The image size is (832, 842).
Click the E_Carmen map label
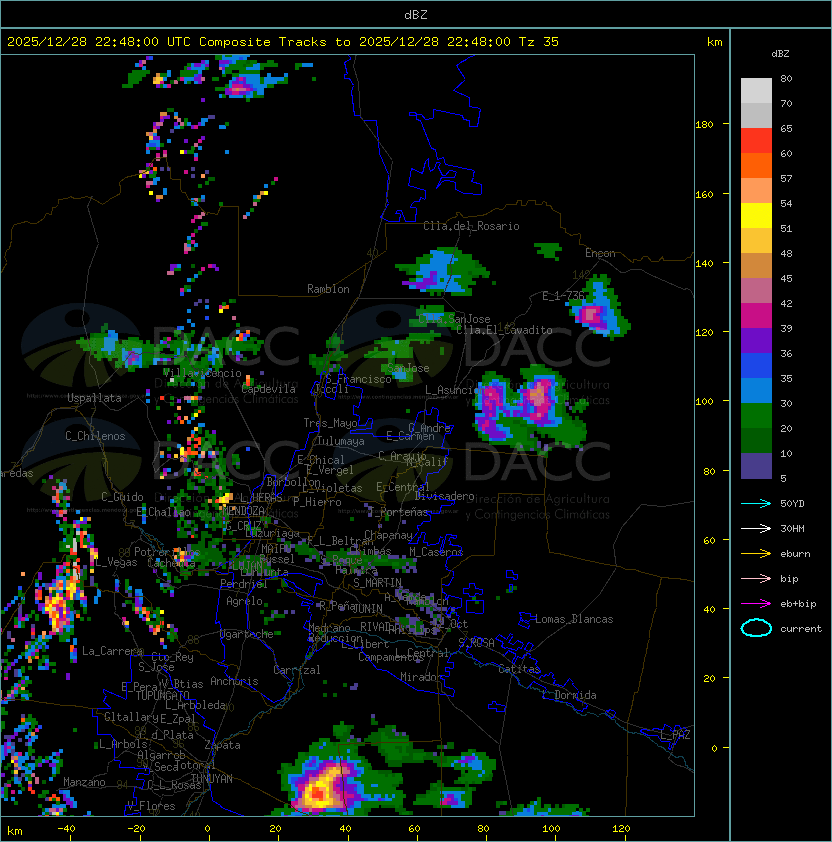point(410,436)
